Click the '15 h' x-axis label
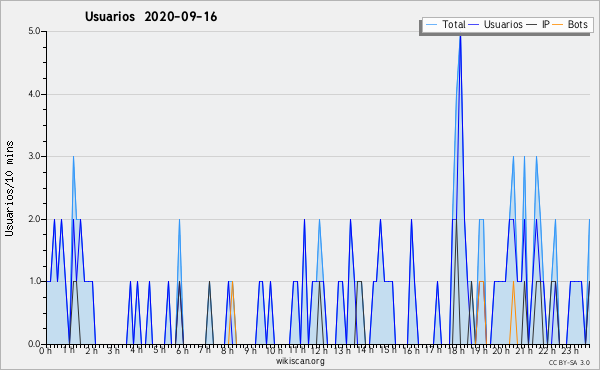The image size is (600, 370). 387,351
